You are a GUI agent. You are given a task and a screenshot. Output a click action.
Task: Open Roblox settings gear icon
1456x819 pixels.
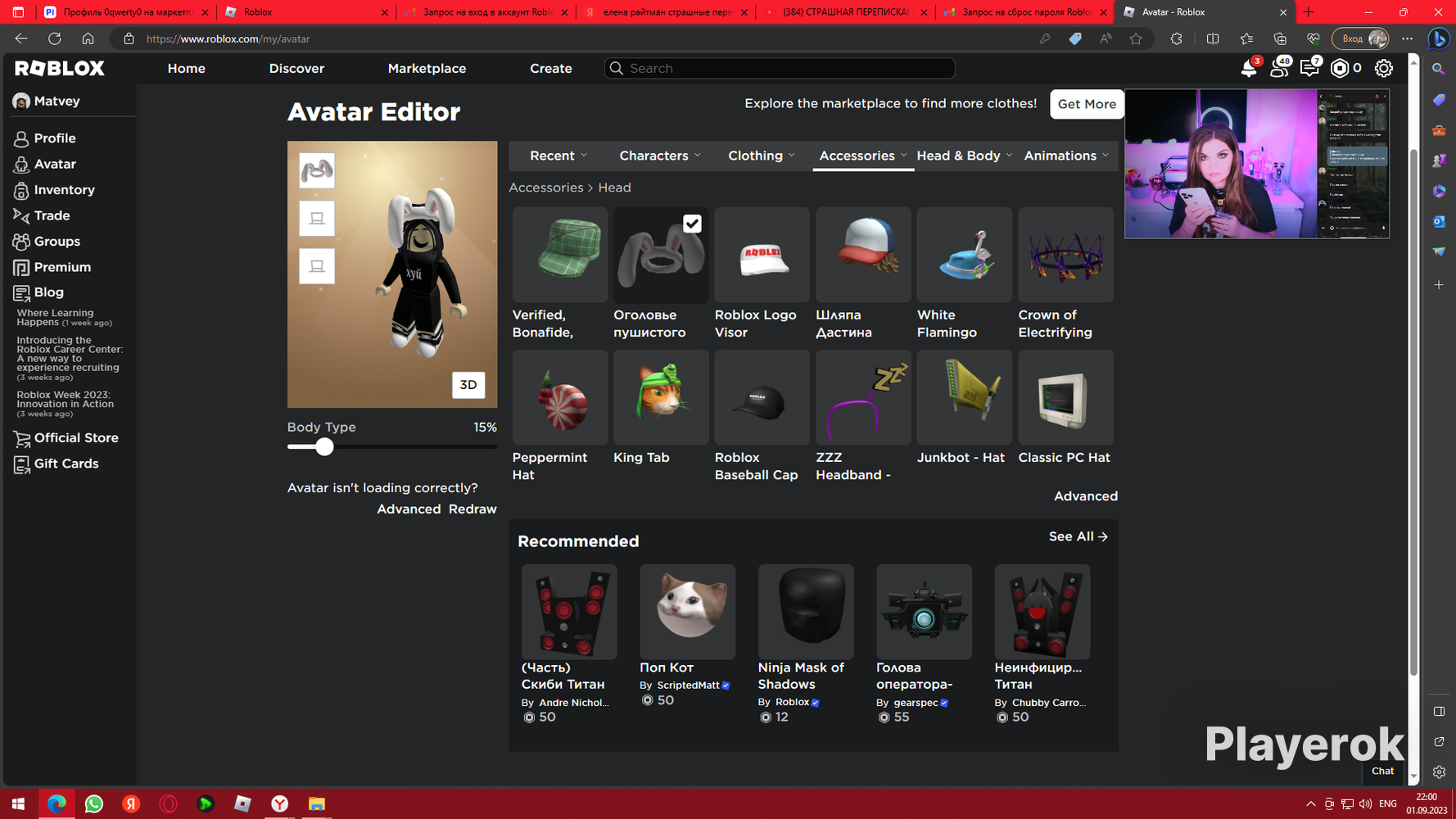(x=1384, y=68)
